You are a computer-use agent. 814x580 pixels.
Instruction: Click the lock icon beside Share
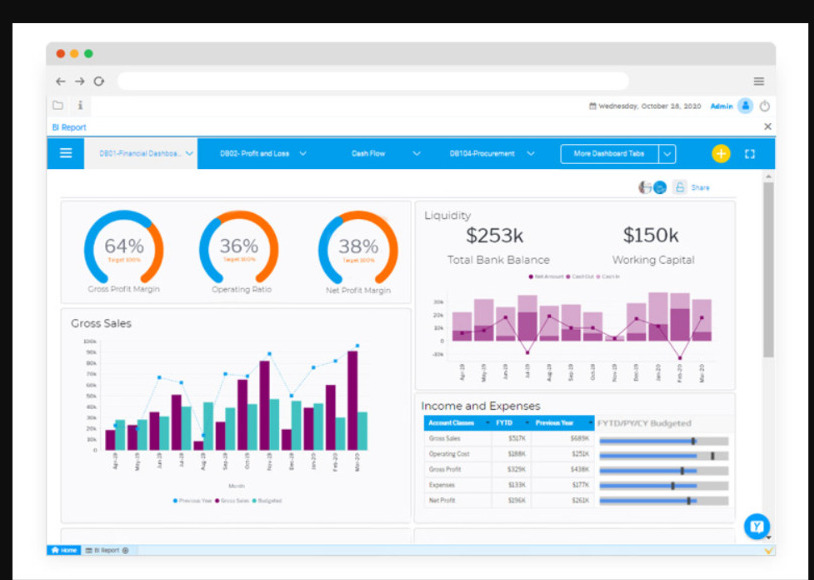click(680, 187)
